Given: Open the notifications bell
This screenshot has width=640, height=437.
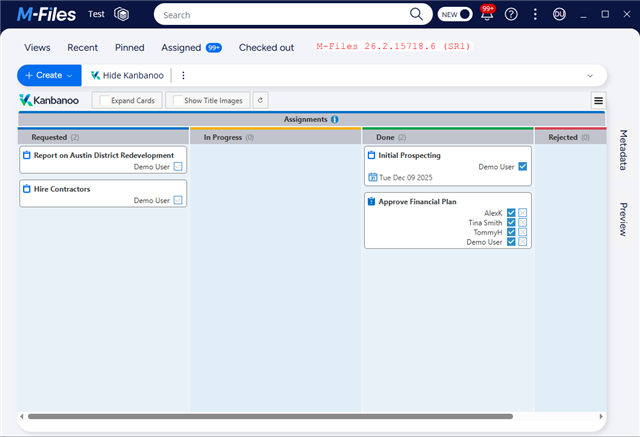Looking at the screenshot, I should pyautogui.click(x=487, y=15).
